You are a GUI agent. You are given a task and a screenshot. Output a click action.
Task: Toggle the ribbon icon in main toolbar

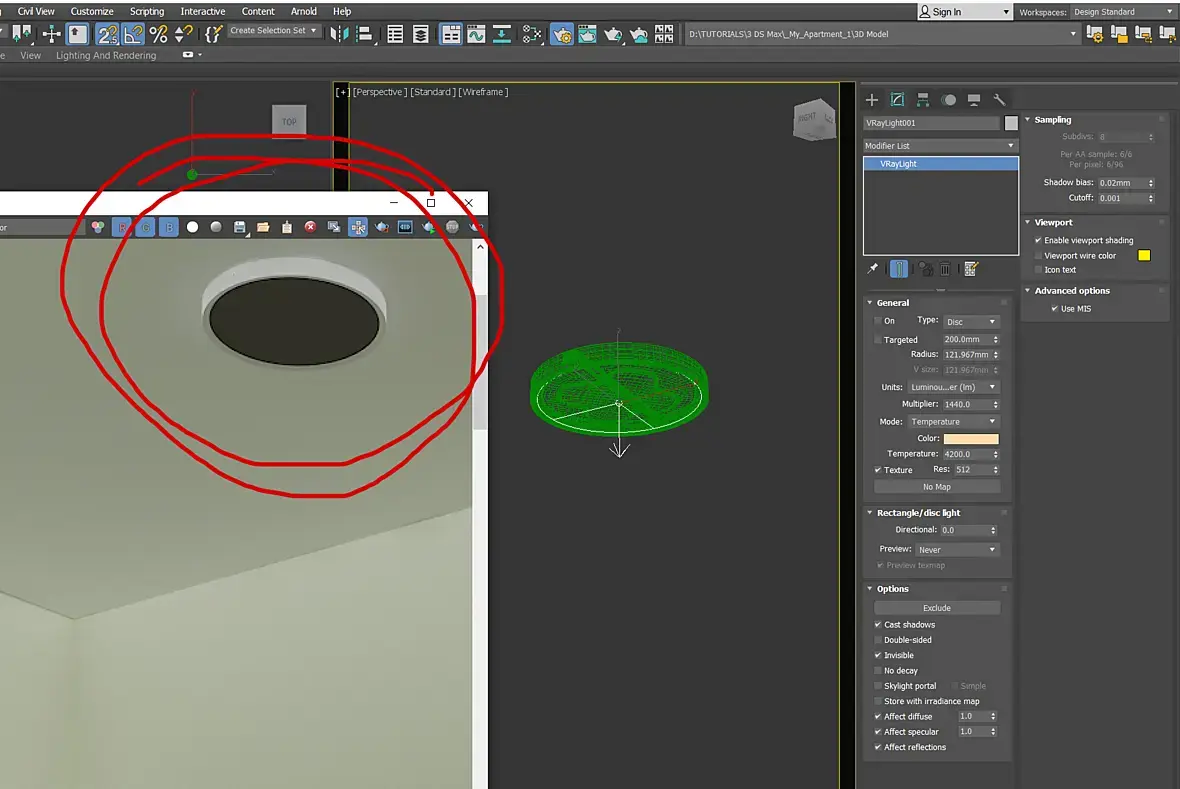[x=451, y=34]
